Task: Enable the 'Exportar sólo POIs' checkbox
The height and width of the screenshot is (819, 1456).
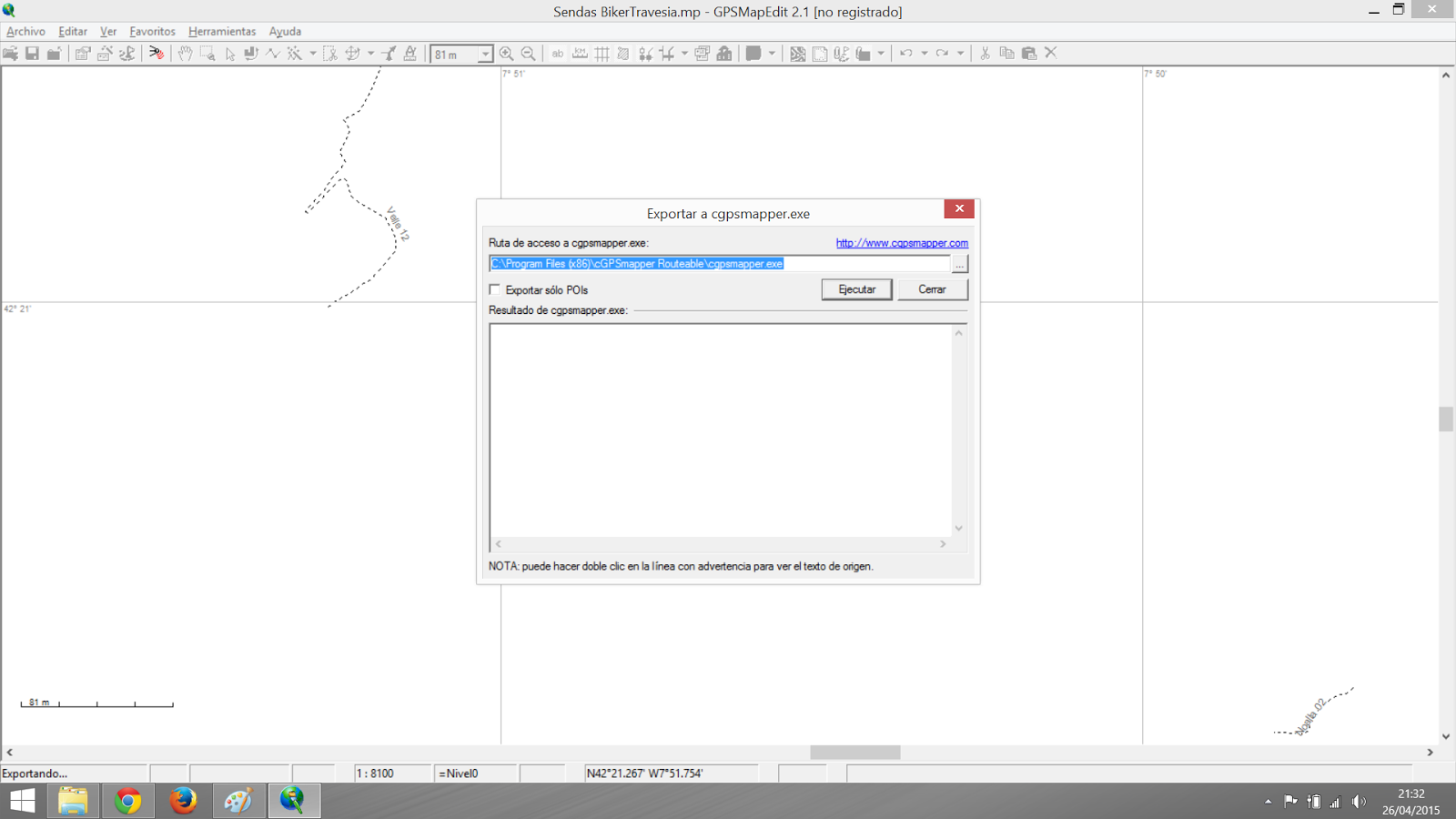Action: (x=495, y=289)
